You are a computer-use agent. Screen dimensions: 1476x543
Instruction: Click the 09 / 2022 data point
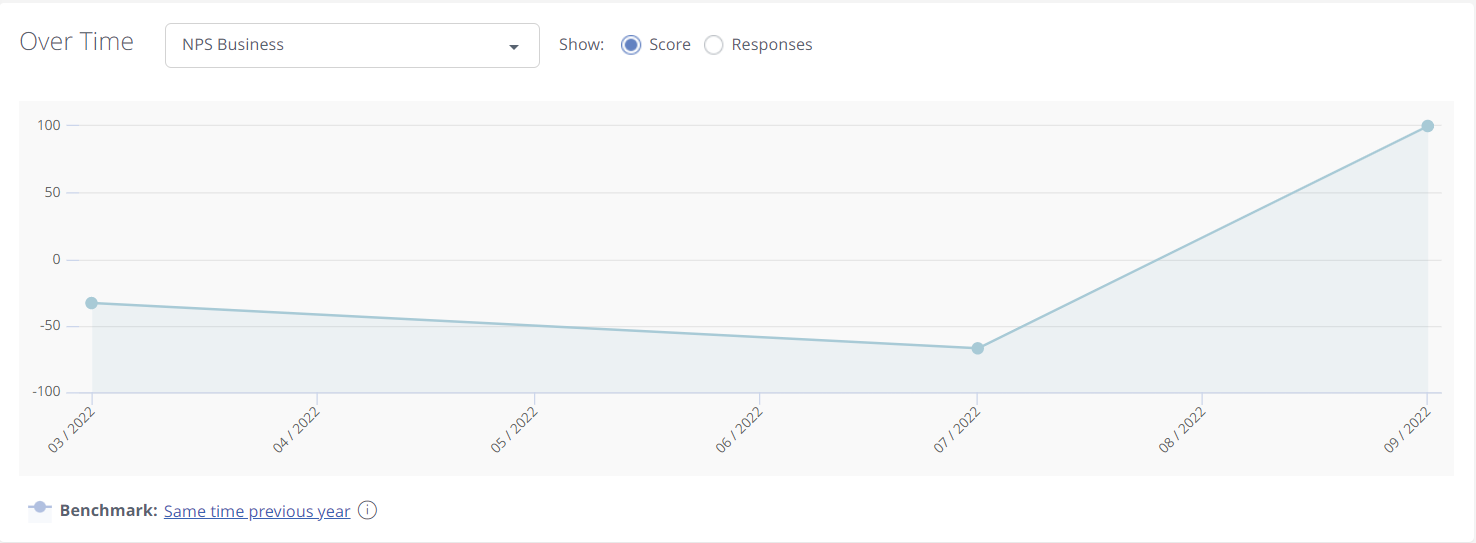(x=1428, y=126)
